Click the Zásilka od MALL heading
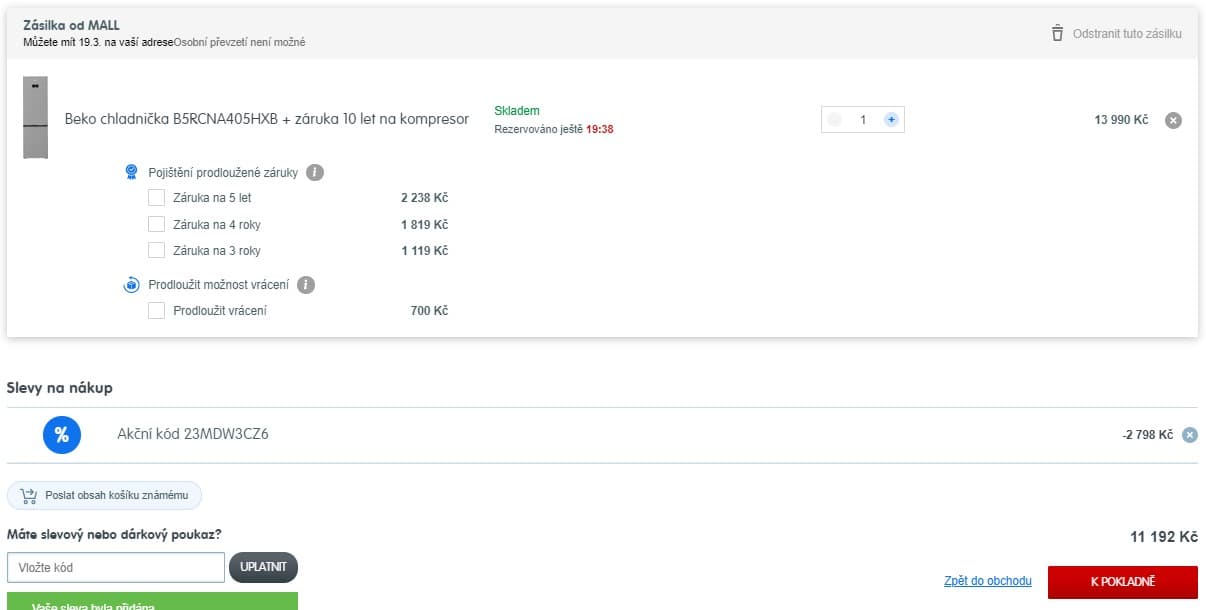The height and width of the screenshot is (610, 1206). coord(72,25)
